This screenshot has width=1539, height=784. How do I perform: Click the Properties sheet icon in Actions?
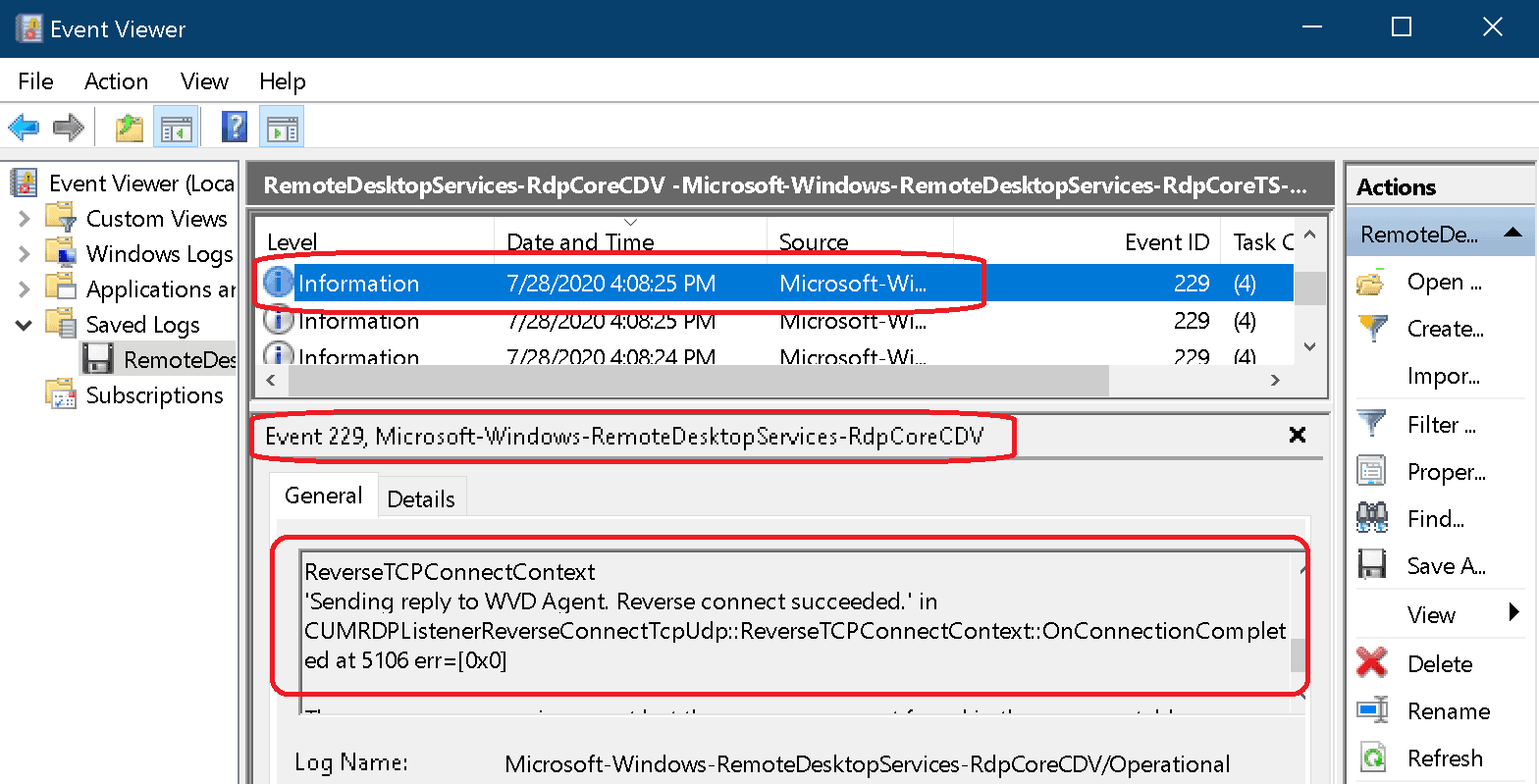click(1371, 471)
